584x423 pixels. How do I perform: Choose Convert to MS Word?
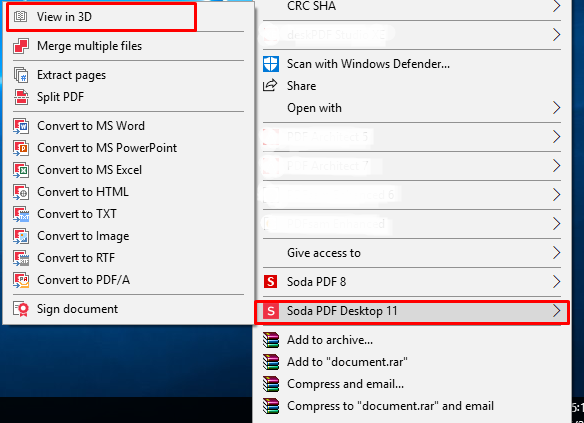click(128, 126)
